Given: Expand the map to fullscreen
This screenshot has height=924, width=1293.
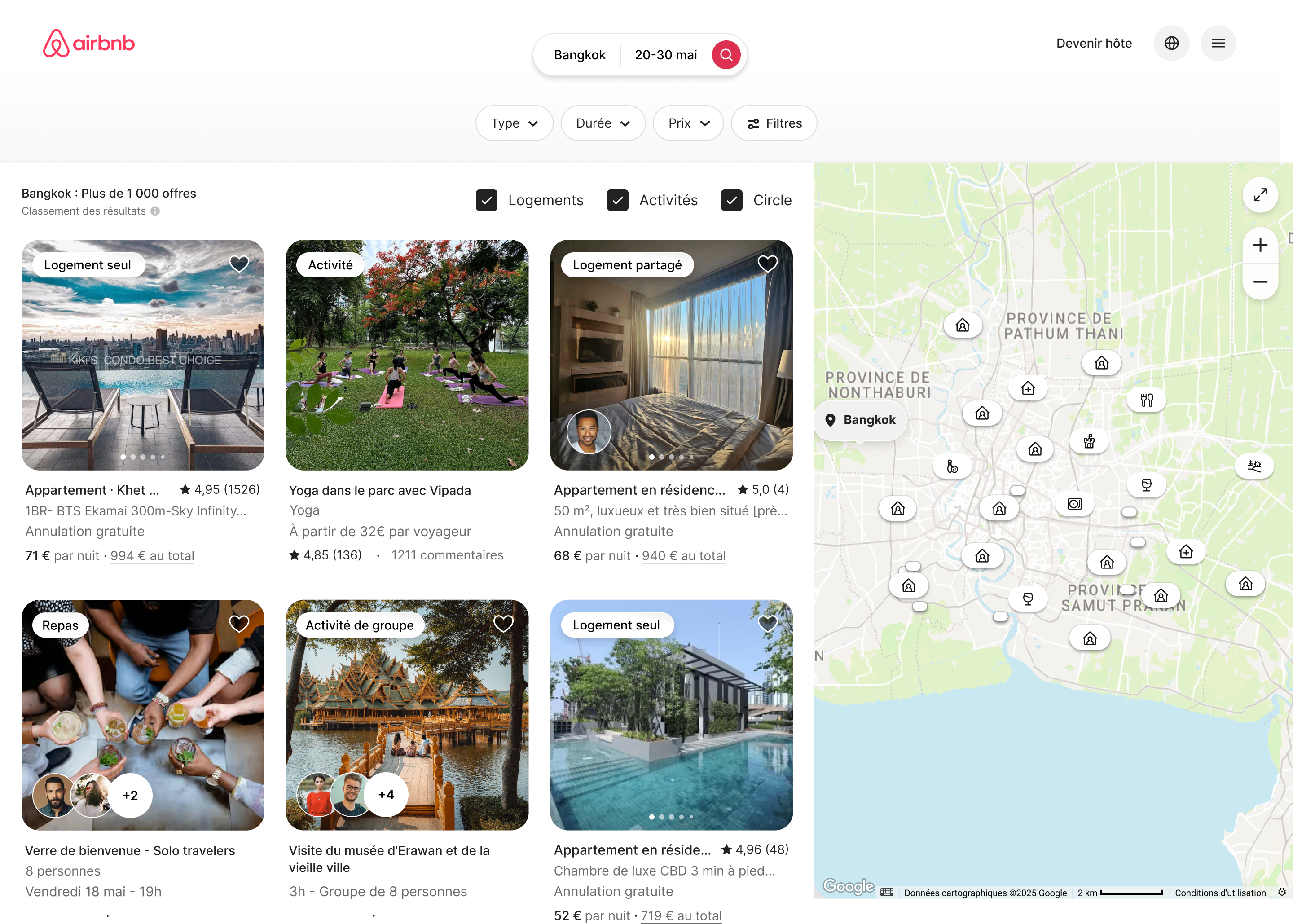Looking at the screenshot, I should tap(1260, 195).
